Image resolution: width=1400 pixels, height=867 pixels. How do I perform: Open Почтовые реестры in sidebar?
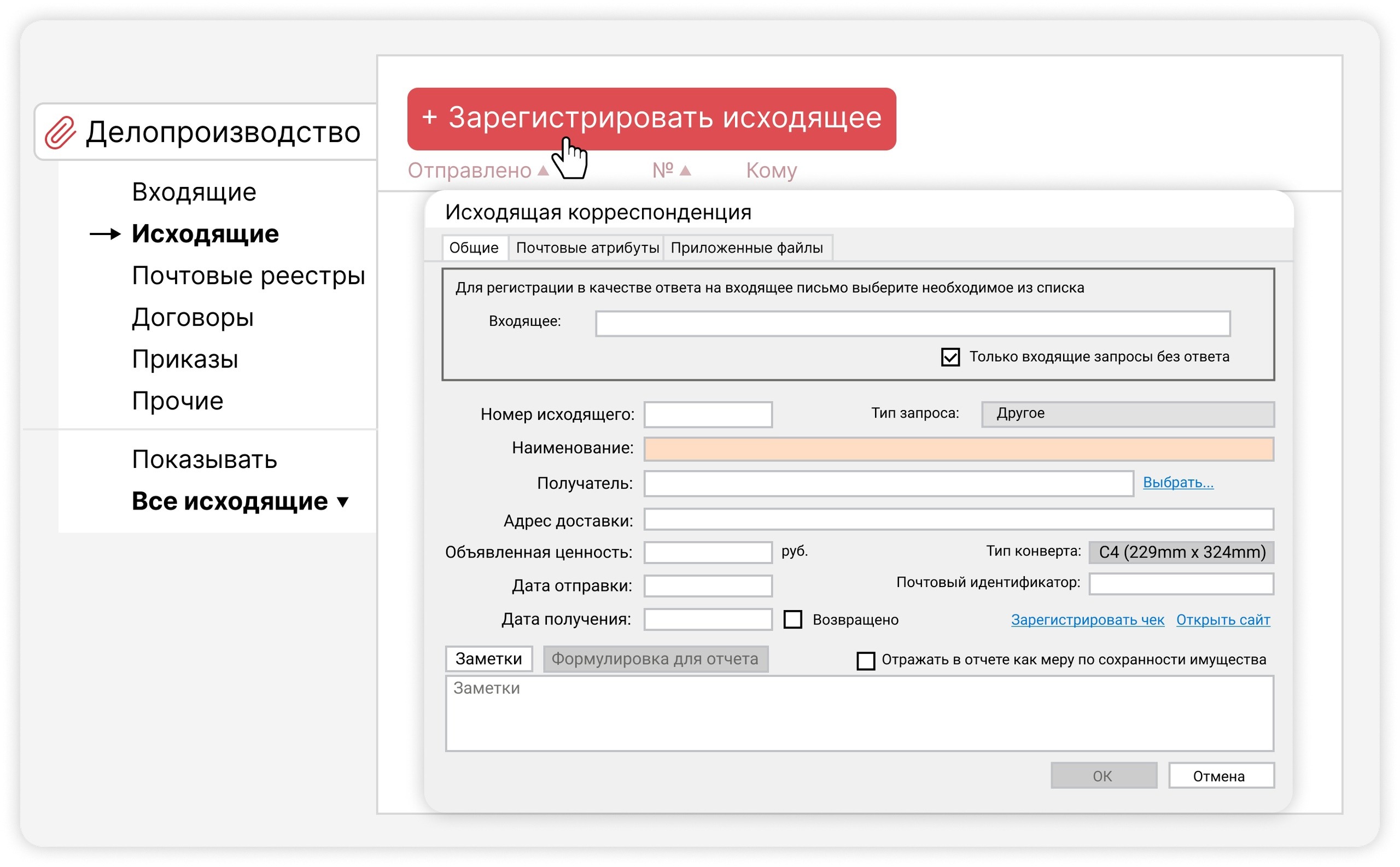248,276
